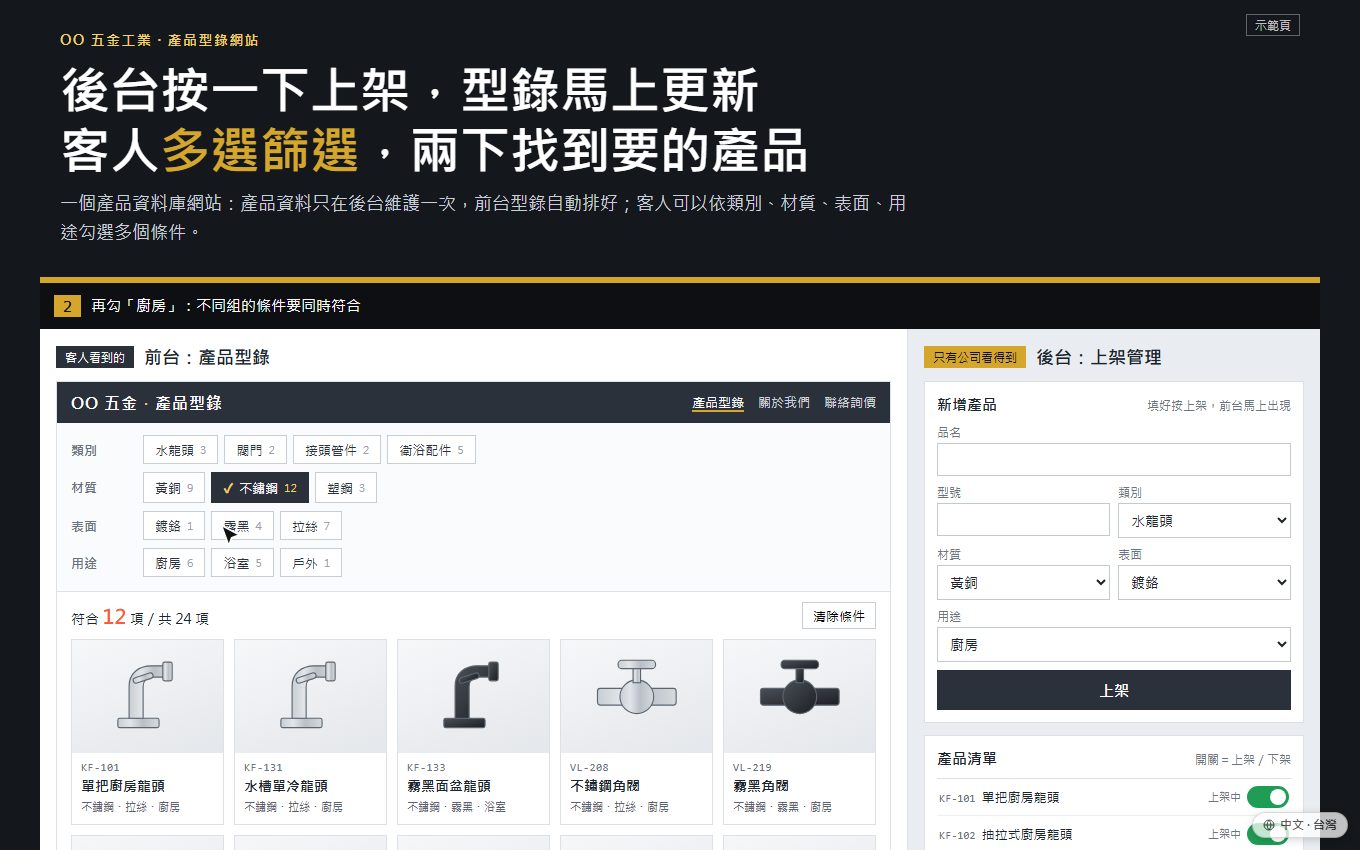Select the 戶外 usage filter
This screenshot has width=1360, height=850.
click(311, 563)
